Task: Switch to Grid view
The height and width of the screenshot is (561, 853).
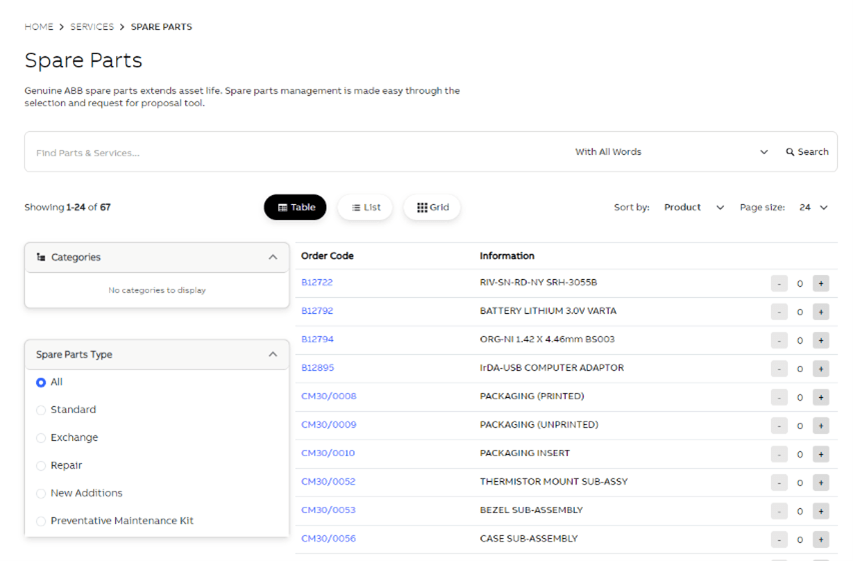Action: (432, 208)
